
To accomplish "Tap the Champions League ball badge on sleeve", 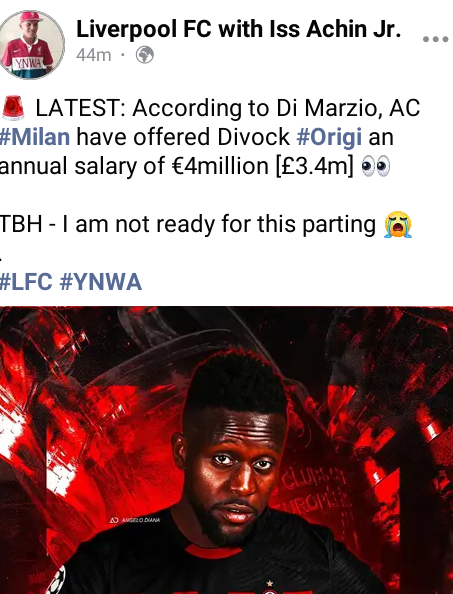I will (57, 581).
